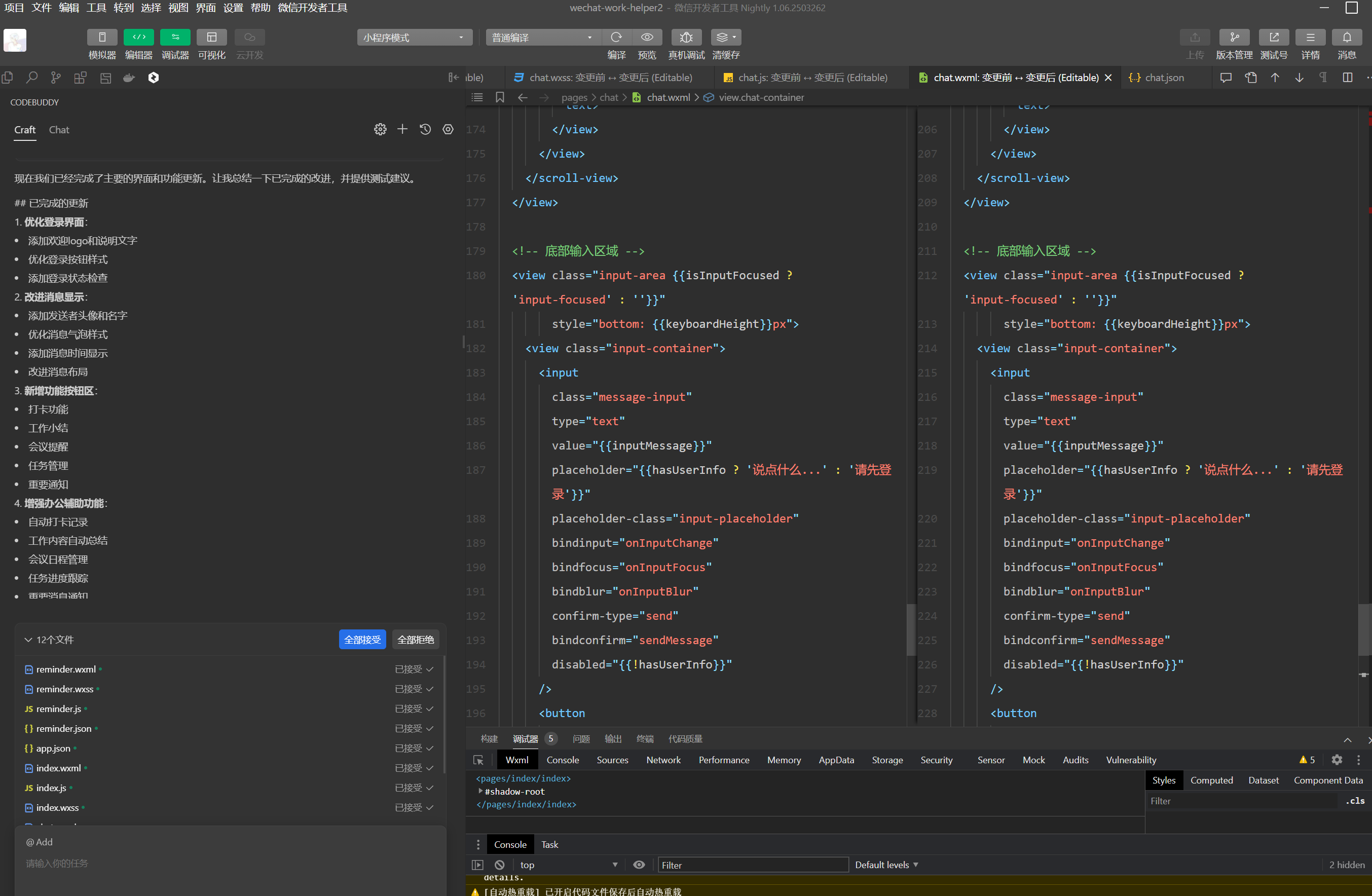The width and height of the screenshot is (1372, 896).
Task: Open the Chat tab in CodeBuddy
Action: click(x=59, y=130)
